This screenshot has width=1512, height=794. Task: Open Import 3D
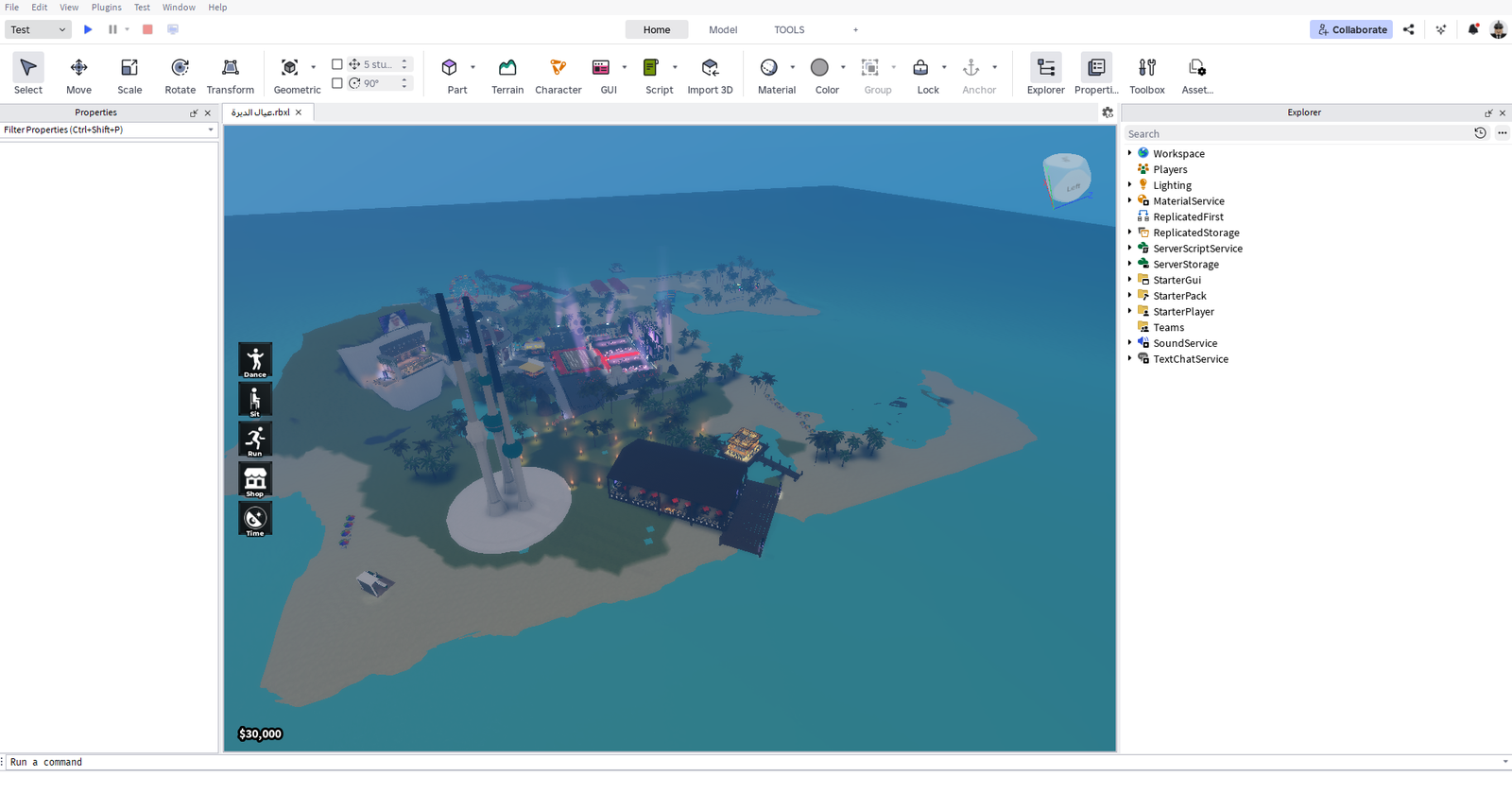(x=711, y=75)
